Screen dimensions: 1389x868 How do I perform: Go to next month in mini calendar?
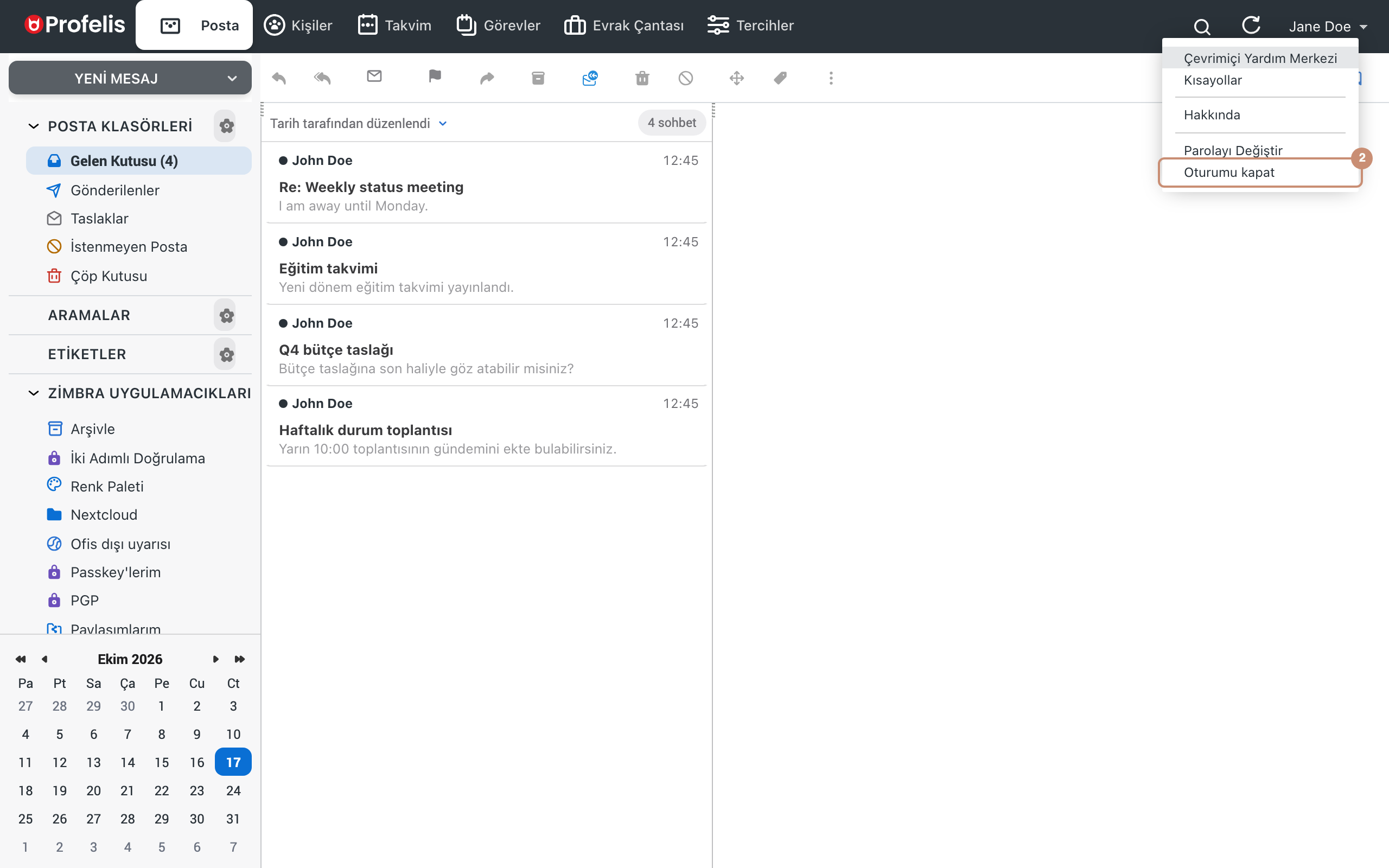click(x=216, y=659)
